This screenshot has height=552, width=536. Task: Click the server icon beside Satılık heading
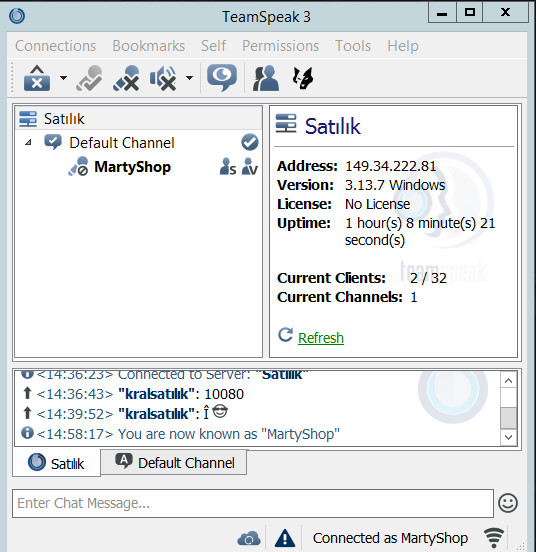[286, 124]
